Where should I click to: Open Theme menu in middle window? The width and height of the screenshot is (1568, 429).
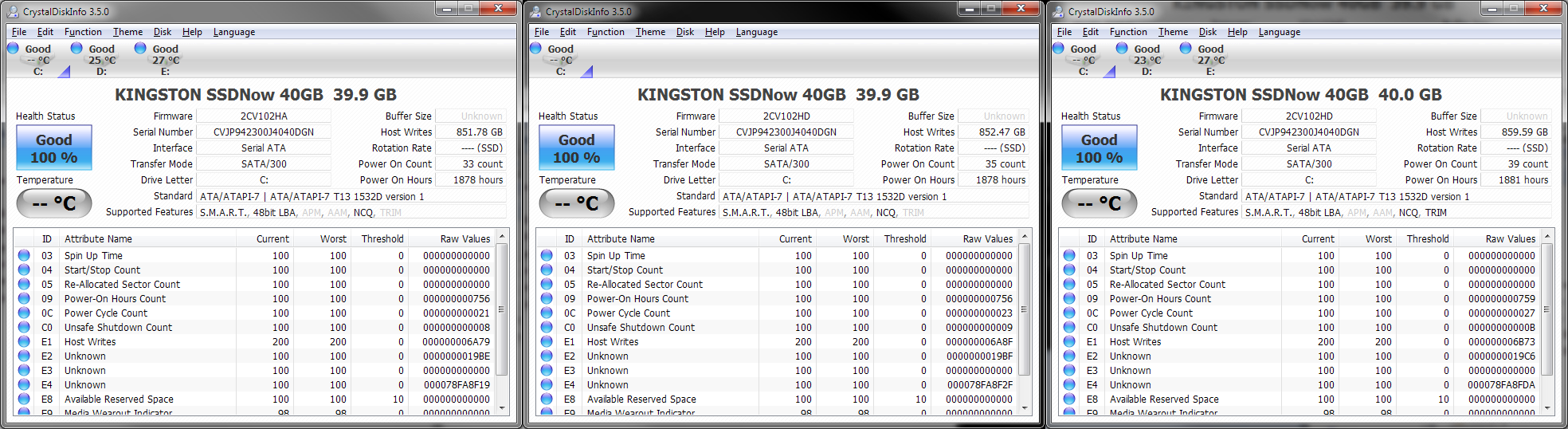click(650, 32)
